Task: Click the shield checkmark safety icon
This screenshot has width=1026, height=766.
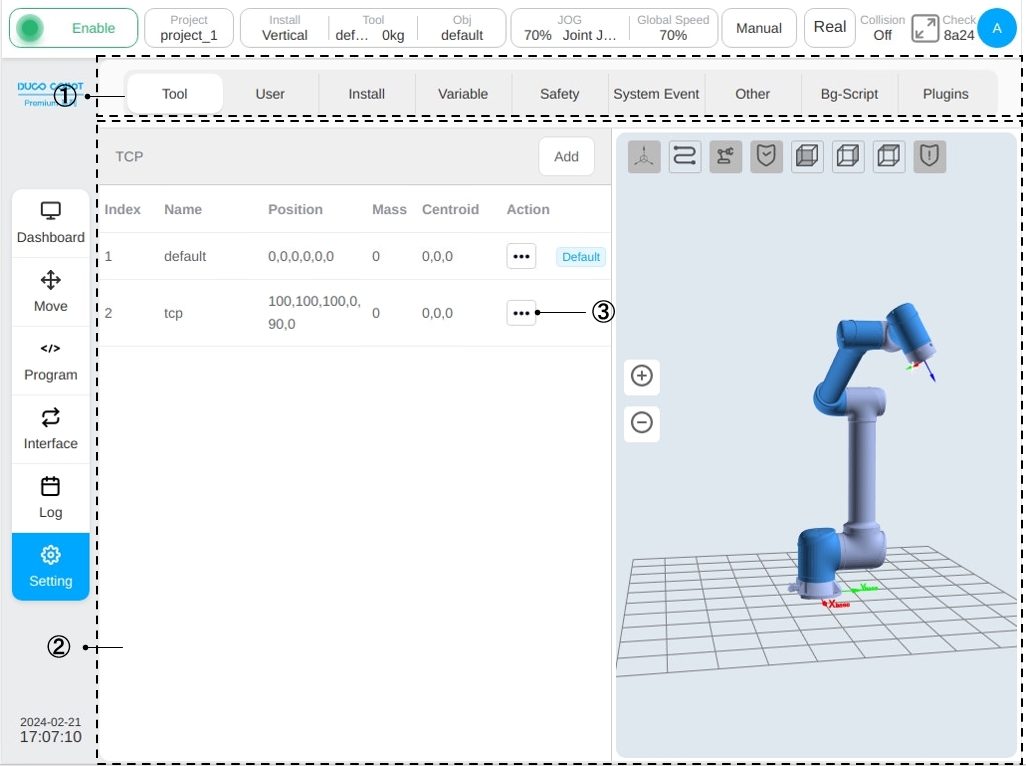Action: tap(766, 156)
